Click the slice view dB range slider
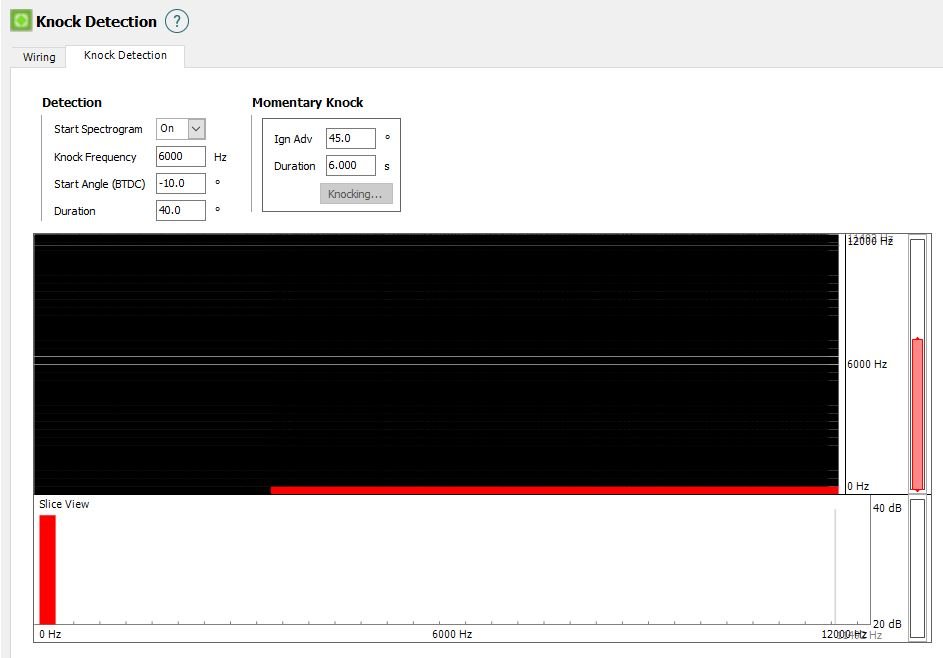This screenshot has height=658, width=943. point(917,568)
